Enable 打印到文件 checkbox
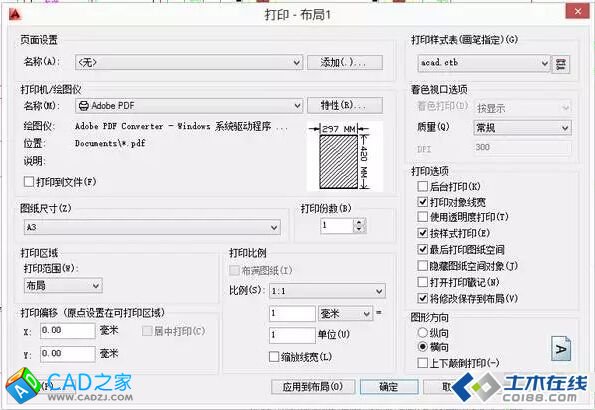Image resolution: width=595 pixels, height=410 pixels. point(29,181)
